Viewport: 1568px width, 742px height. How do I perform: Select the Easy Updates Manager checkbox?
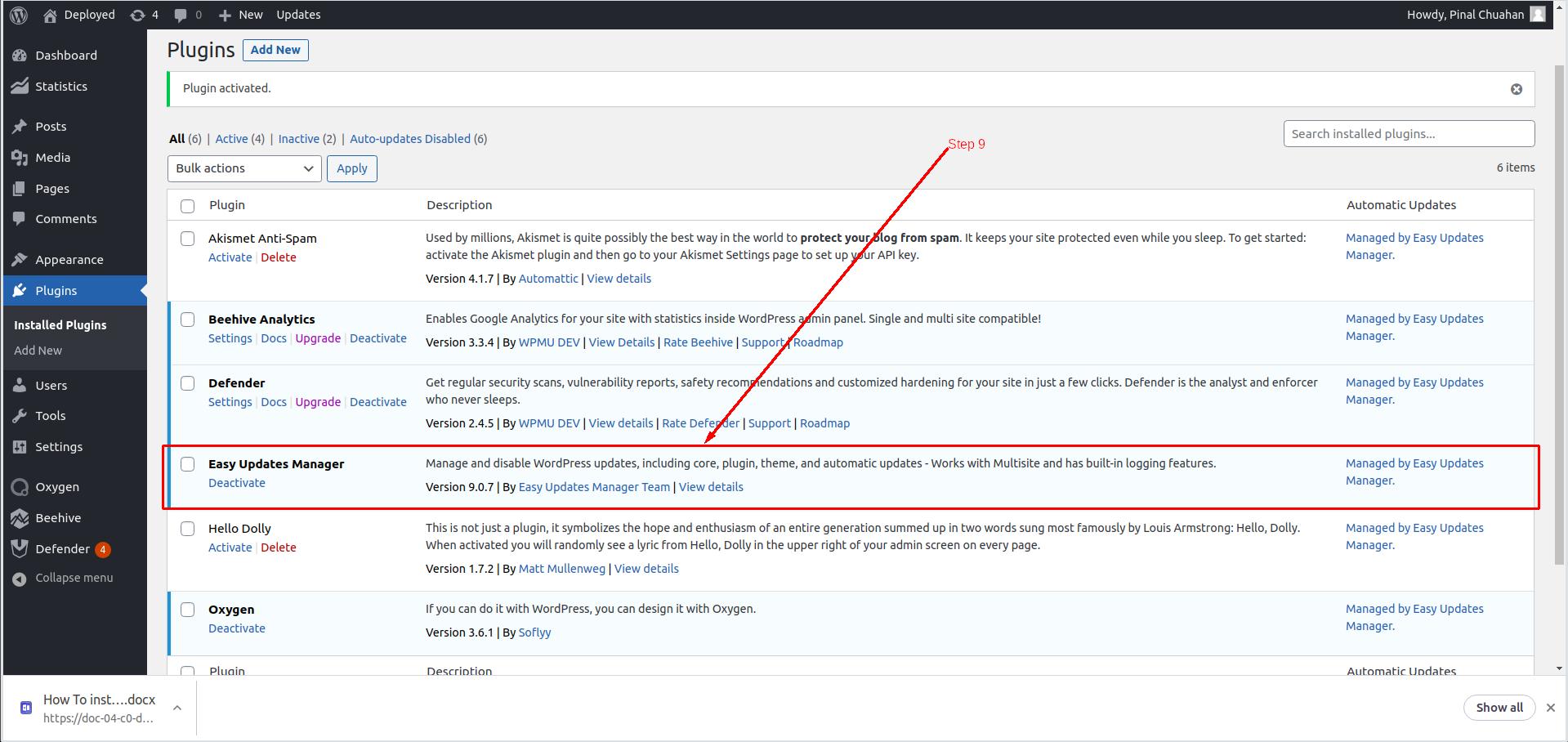[188, 464]
